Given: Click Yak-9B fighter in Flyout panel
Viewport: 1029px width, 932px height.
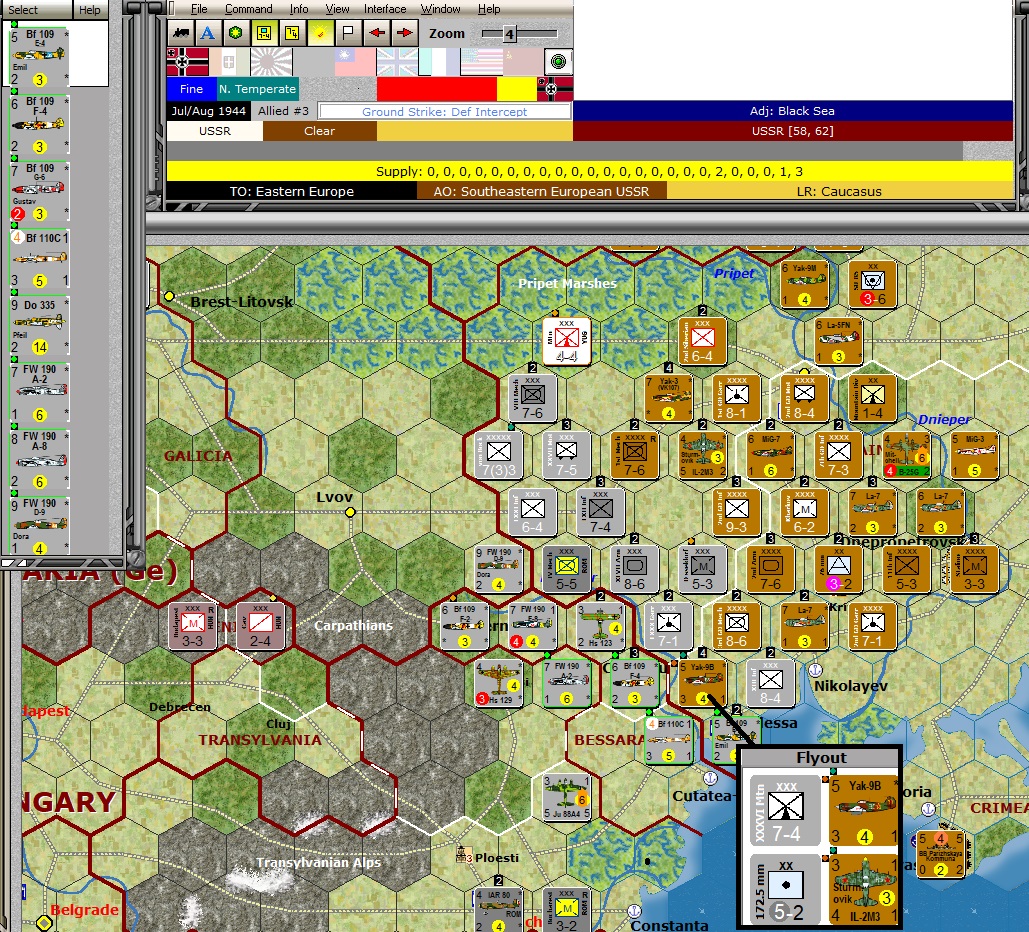Looking at the screenshot, I should [864, 811].
